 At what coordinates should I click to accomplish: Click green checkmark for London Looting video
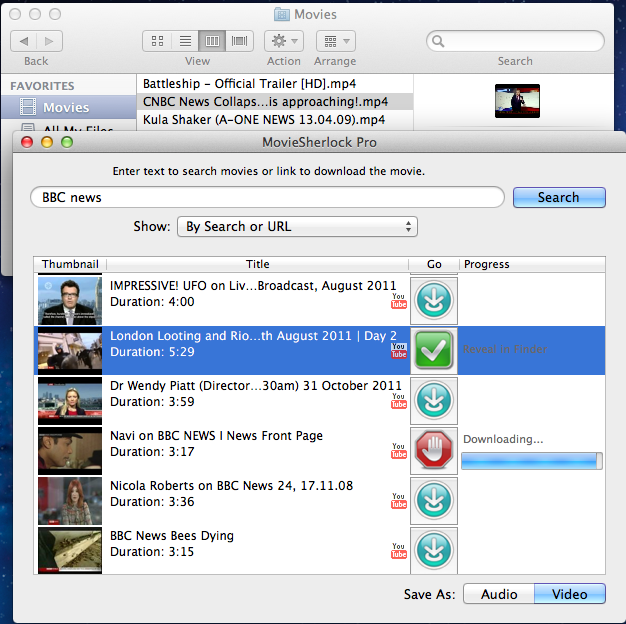(x=434, y=351)
